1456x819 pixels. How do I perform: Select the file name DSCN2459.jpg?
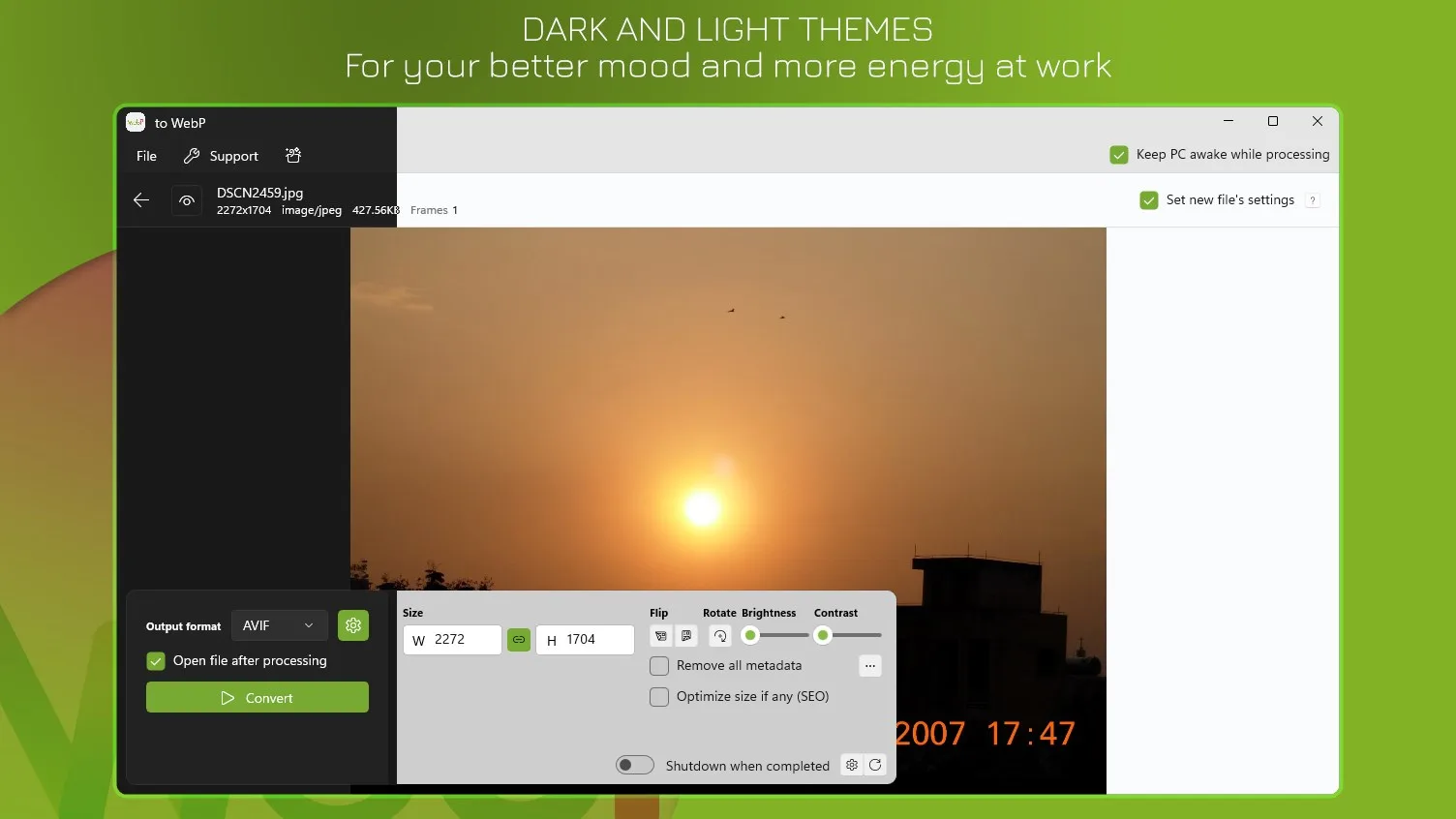(259, 193)
